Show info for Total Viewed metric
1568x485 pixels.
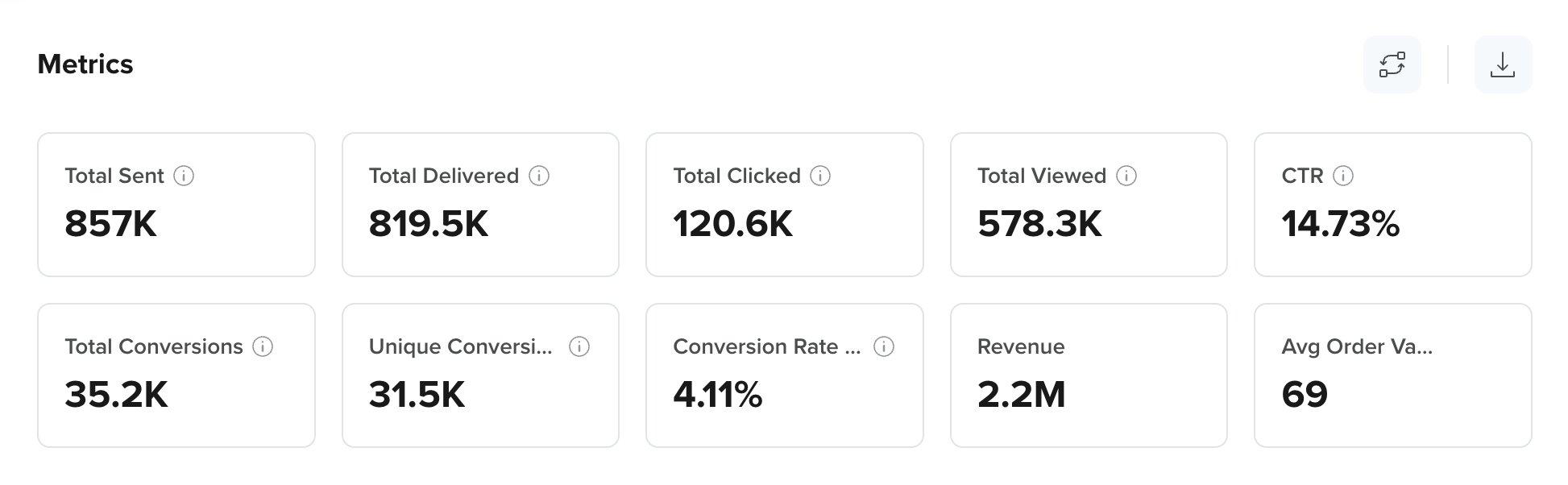tap(1126, 176)
